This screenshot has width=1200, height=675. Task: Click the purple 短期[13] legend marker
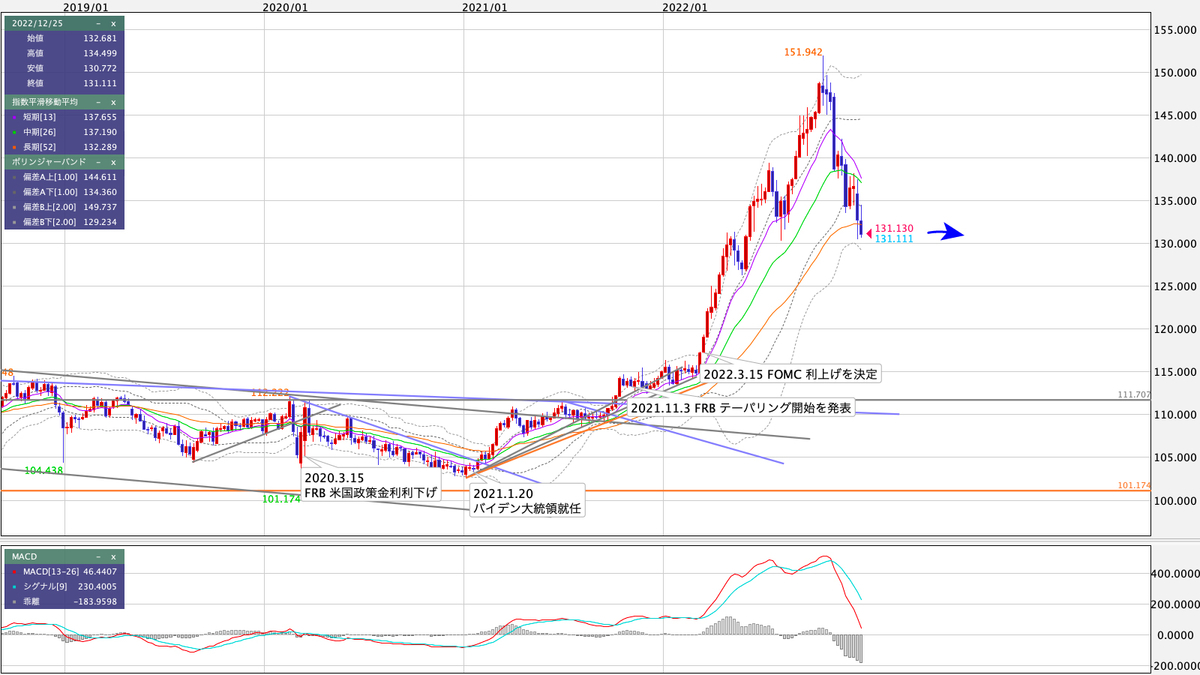pos(13,116)
